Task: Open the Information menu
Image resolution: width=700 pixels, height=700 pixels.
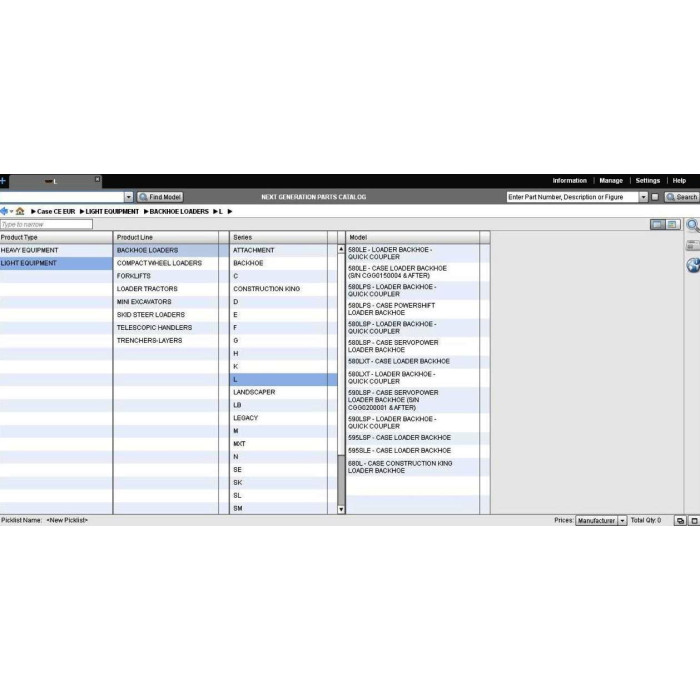Action: pyautogui.click(x=569, y=180)
